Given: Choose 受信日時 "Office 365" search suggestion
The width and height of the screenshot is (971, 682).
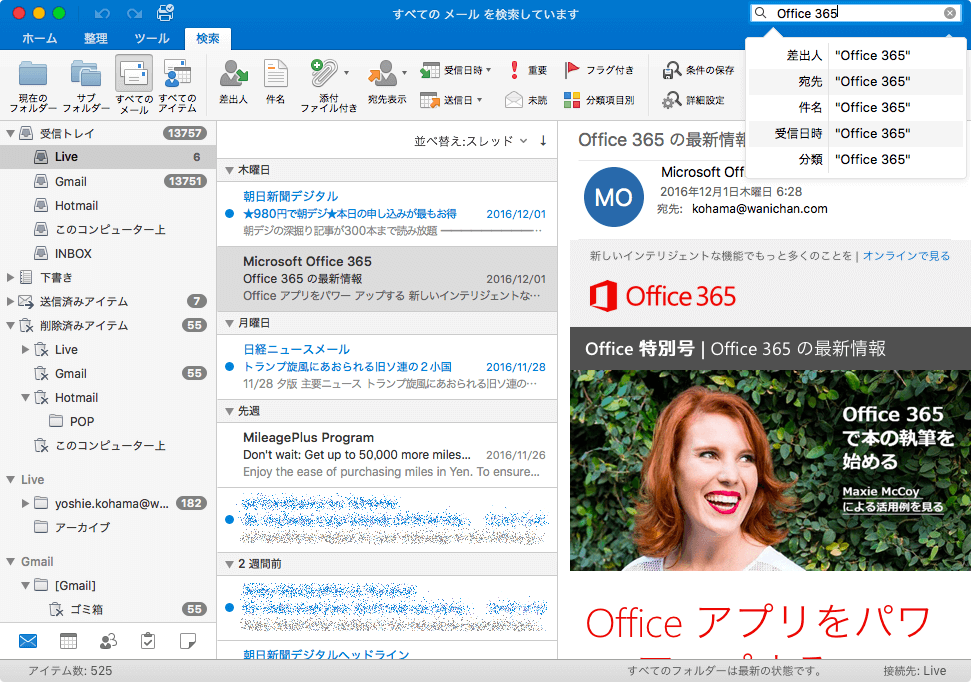Looking at the screenshot, I should point(856,133).
